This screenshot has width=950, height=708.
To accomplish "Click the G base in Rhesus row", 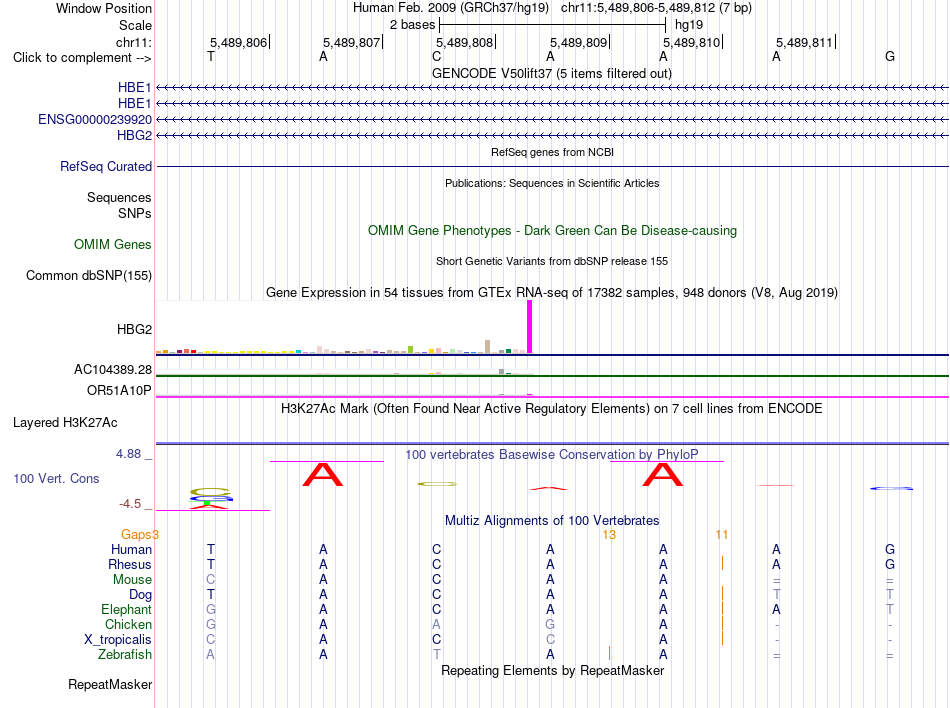I will coord(889,564).
